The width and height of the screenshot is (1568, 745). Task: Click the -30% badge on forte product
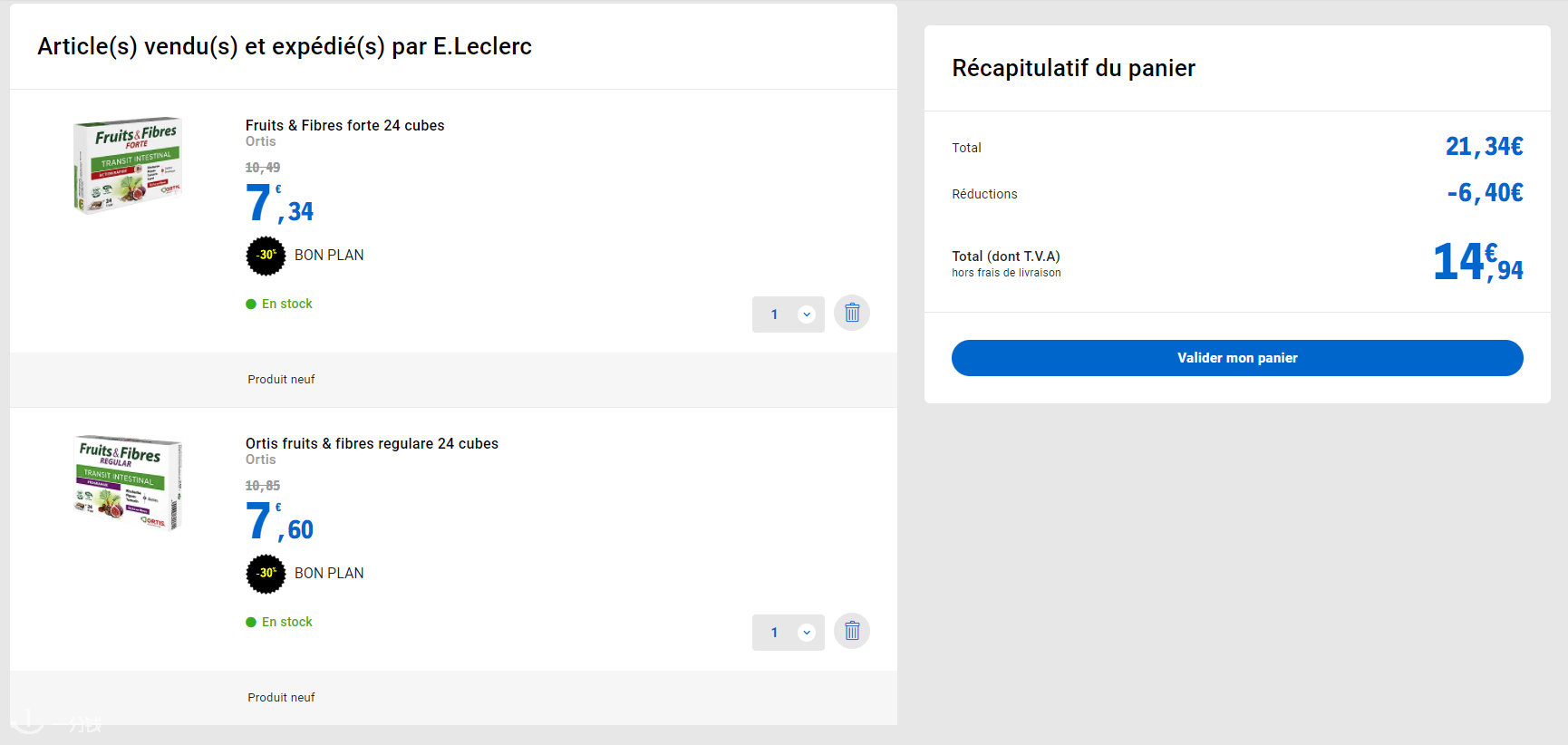click(x=266, y=256)
